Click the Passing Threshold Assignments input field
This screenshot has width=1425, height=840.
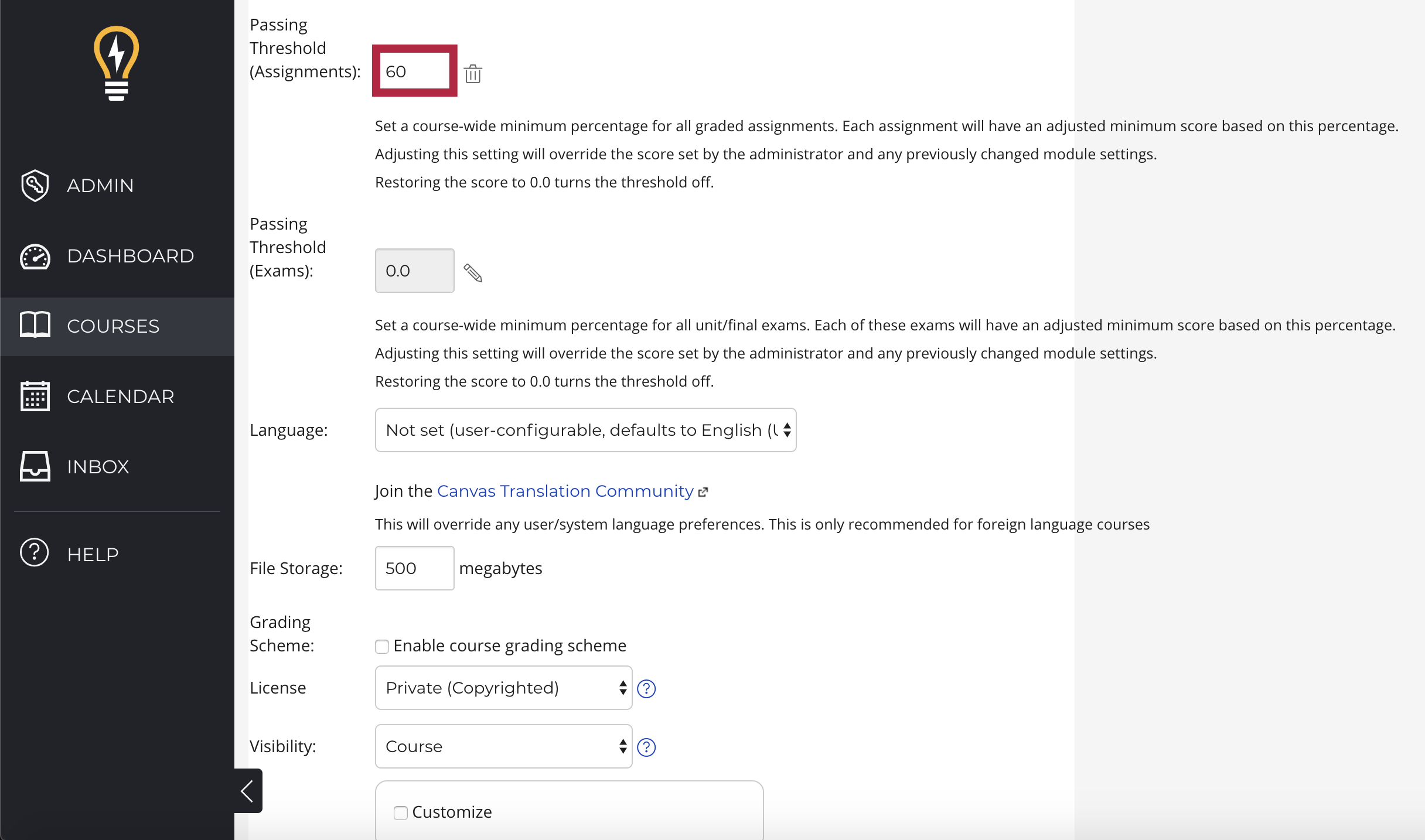[414, 72]
